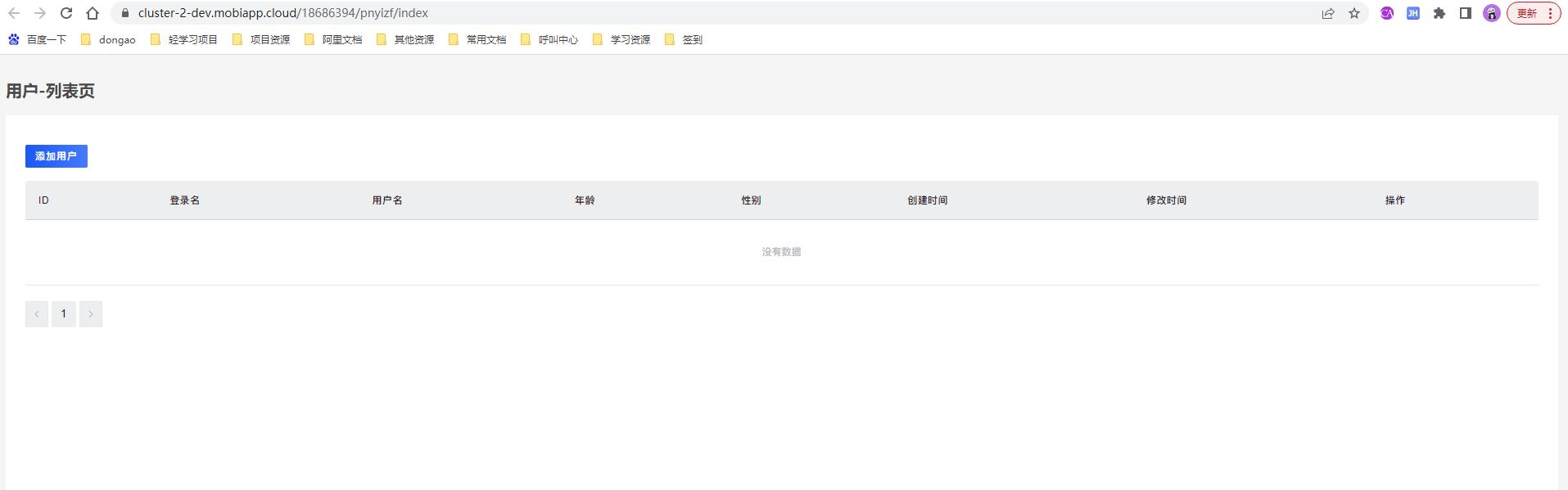The width and height of the screenshot is (1568, 490).
Task: Share this page icon in address bar
Action: pyautogui.click(x=1328, y=13)
